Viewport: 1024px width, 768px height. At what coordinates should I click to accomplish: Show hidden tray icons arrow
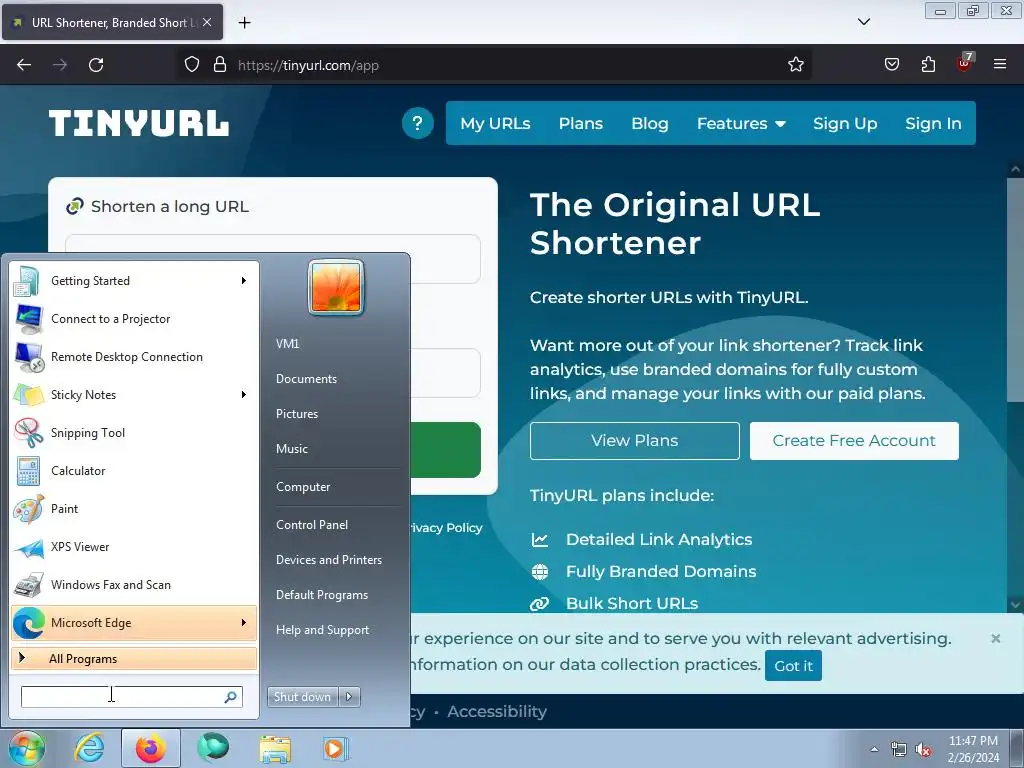point(874,749)
